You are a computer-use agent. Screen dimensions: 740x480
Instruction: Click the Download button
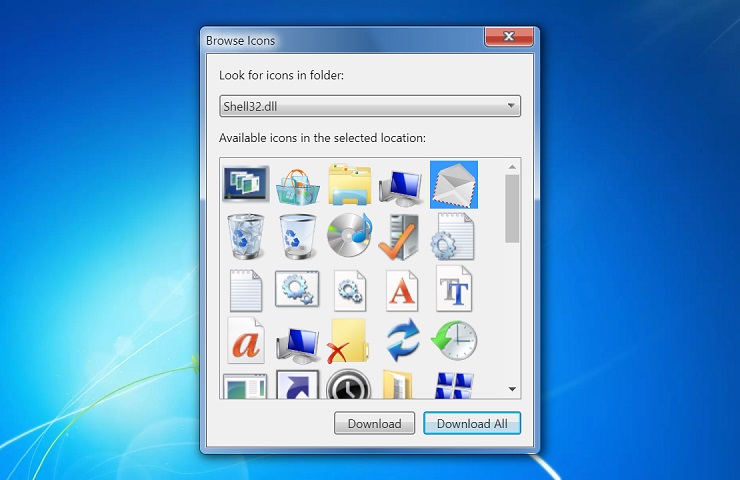tap(375, 423)
